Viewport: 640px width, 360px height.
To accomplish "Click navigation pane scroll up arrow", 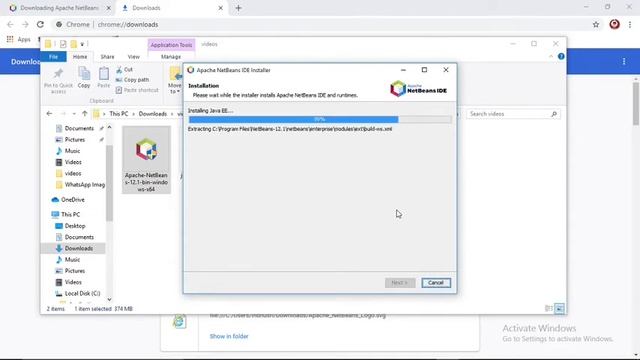I will coord(109,127).
